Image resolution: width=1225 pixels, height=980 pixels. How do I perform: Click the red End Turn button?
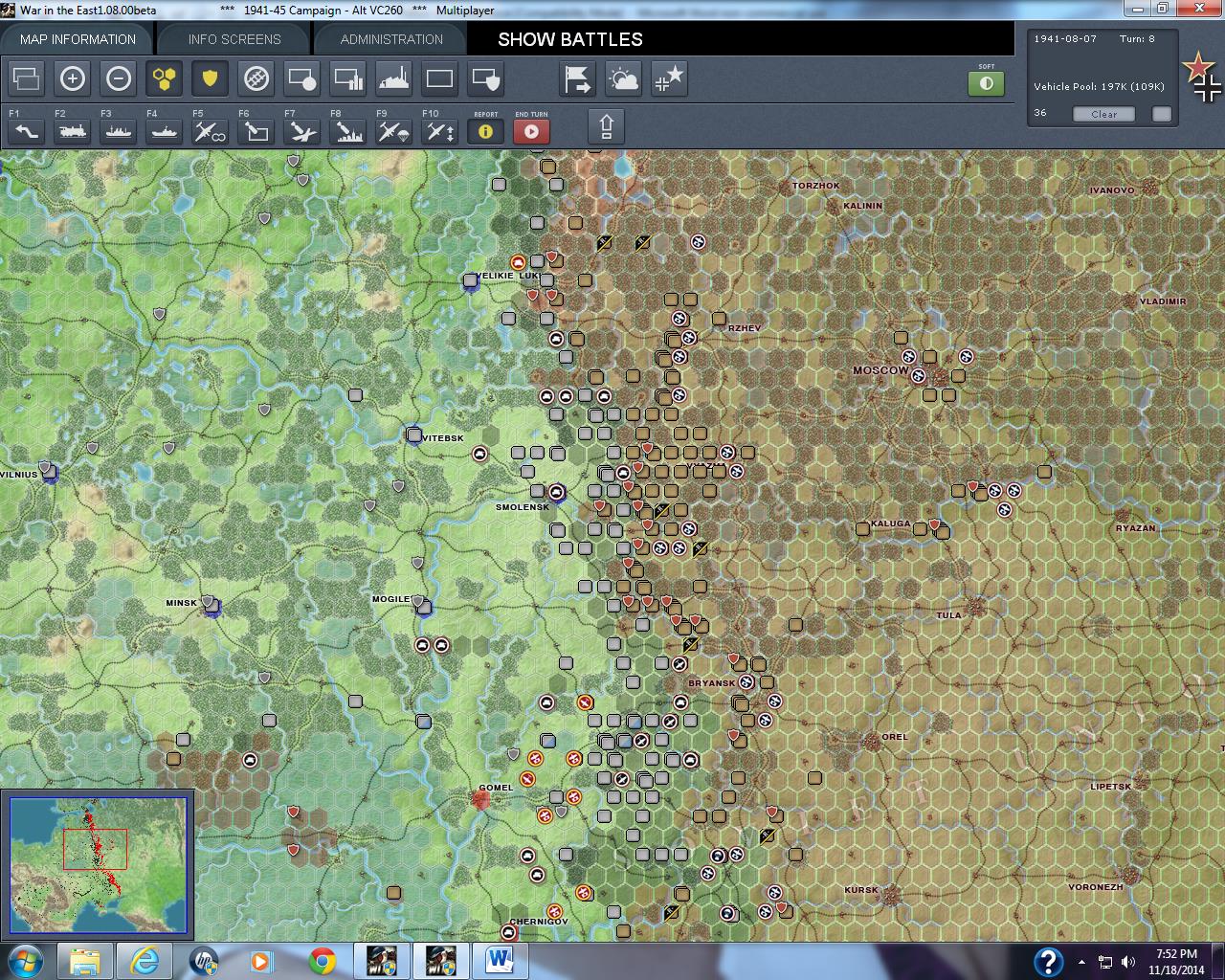tap(532, 131)
